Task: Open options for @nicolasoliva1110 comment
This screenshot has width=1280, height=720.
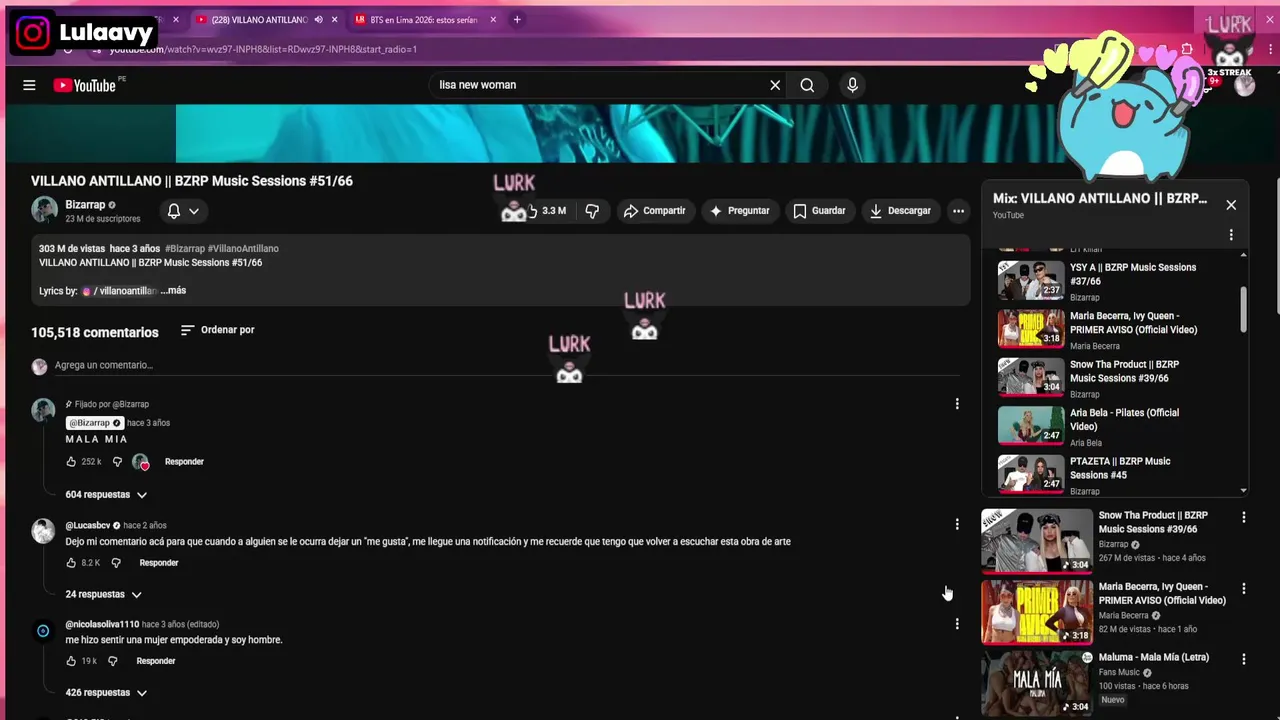Action: [957, 624]
